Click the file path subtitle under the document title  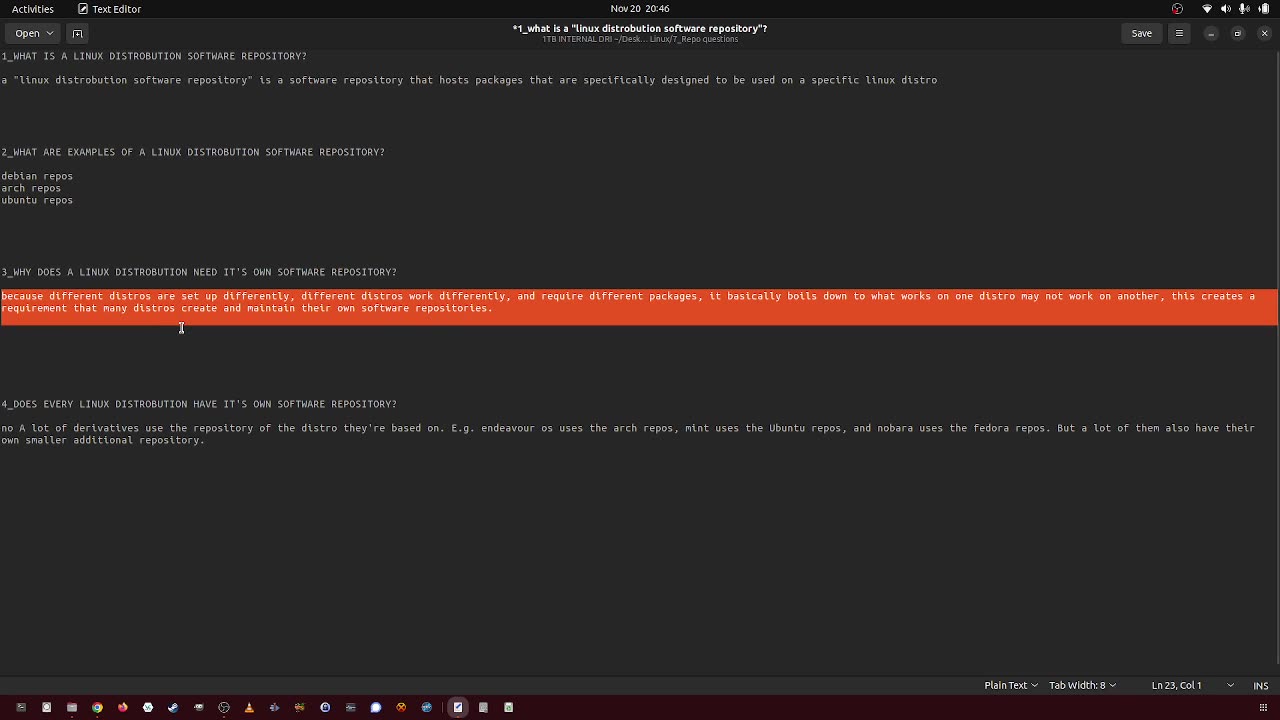click(640, 39)
